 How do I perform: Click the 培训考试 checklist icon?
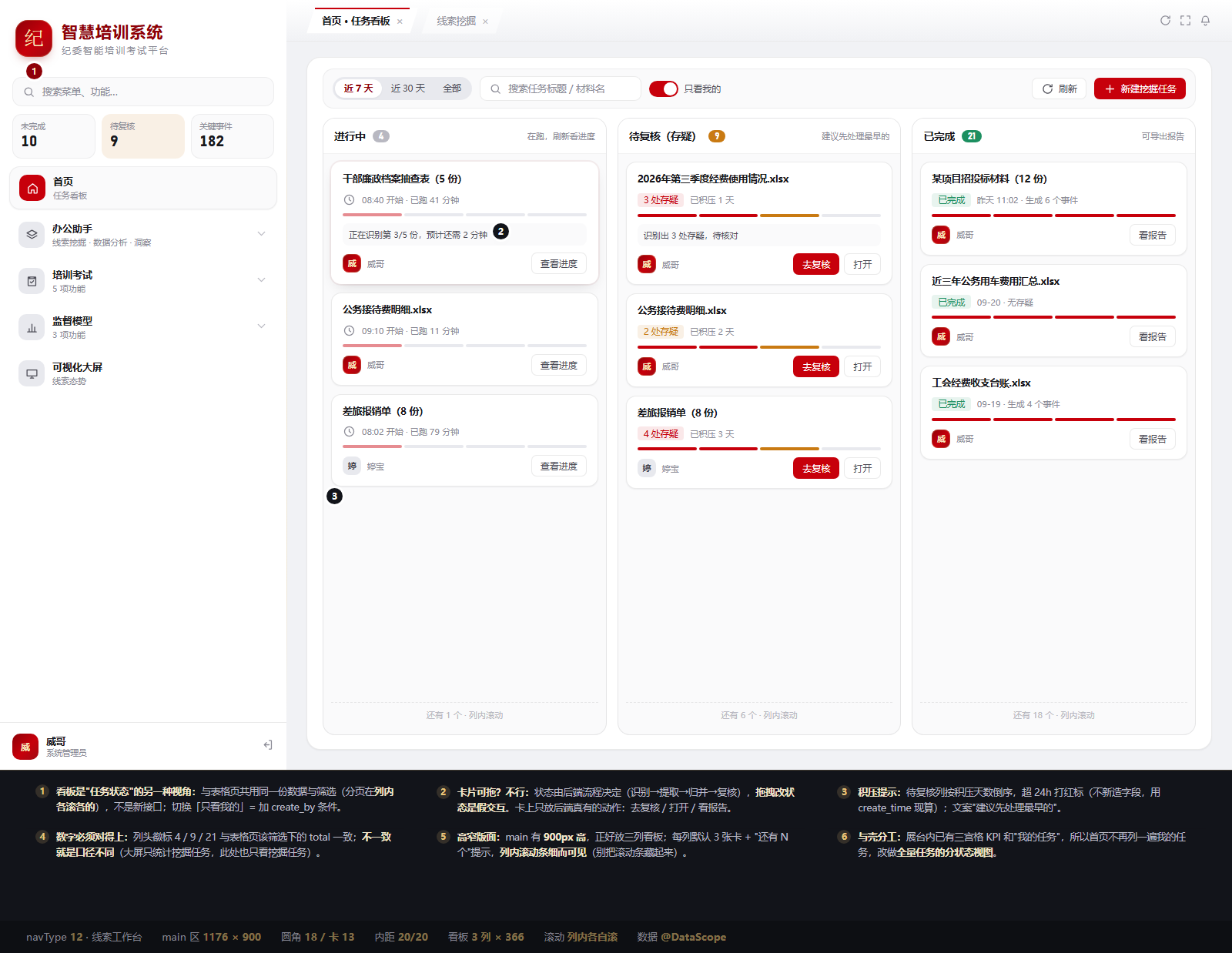pos(32,281)
